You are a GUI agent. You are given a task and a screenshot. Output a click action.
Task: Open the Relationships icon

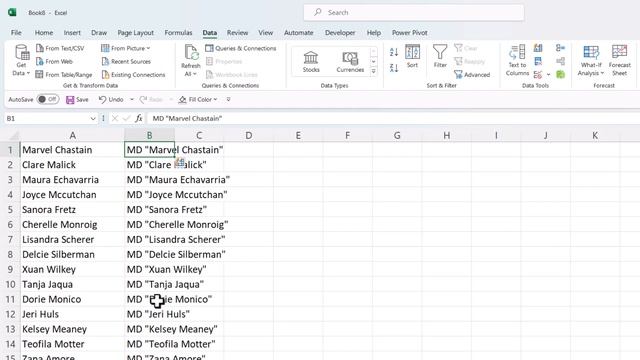[560, 61]
